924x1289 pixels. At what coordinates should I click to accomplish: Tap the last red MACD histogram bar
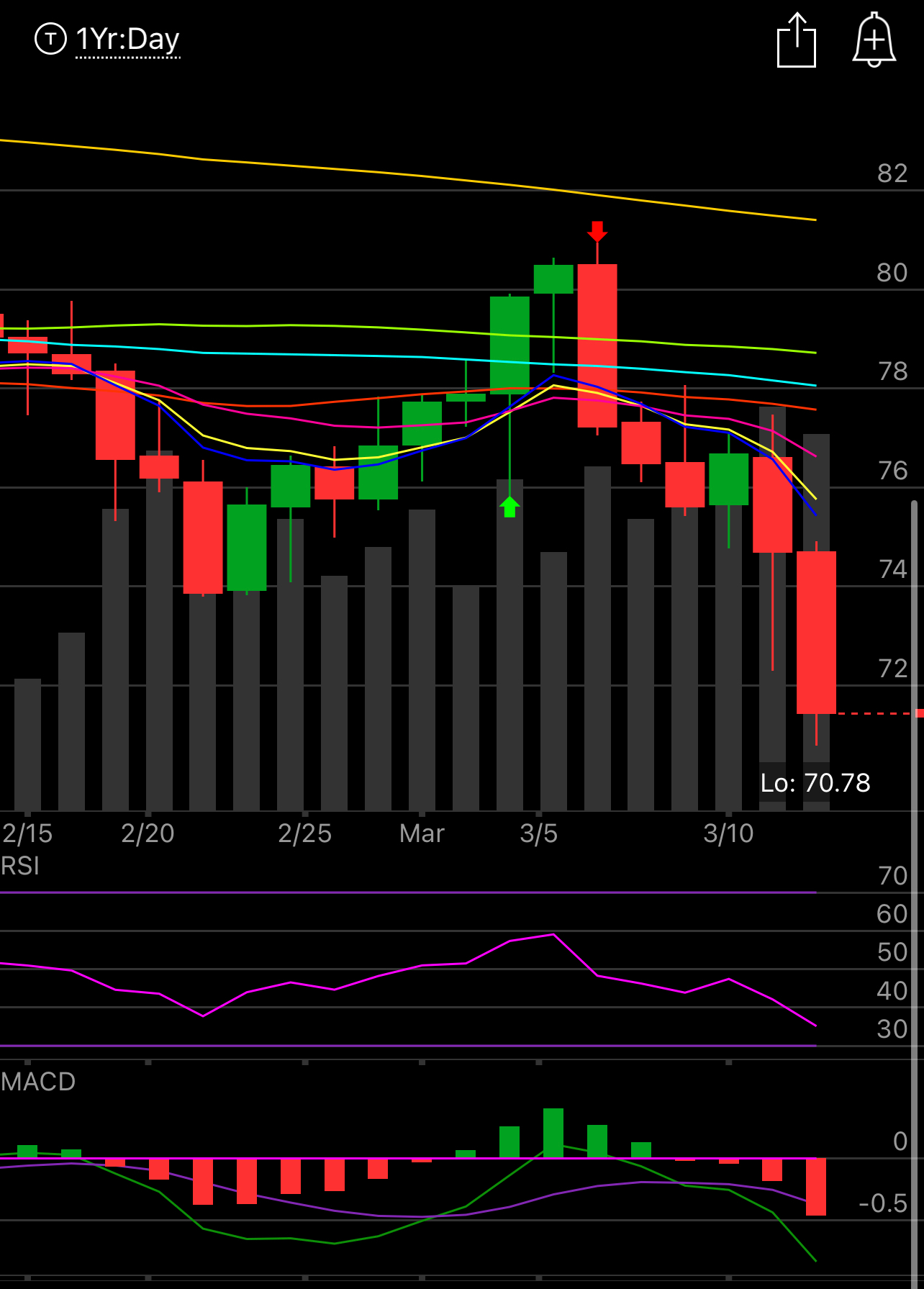pos(816,1187)
